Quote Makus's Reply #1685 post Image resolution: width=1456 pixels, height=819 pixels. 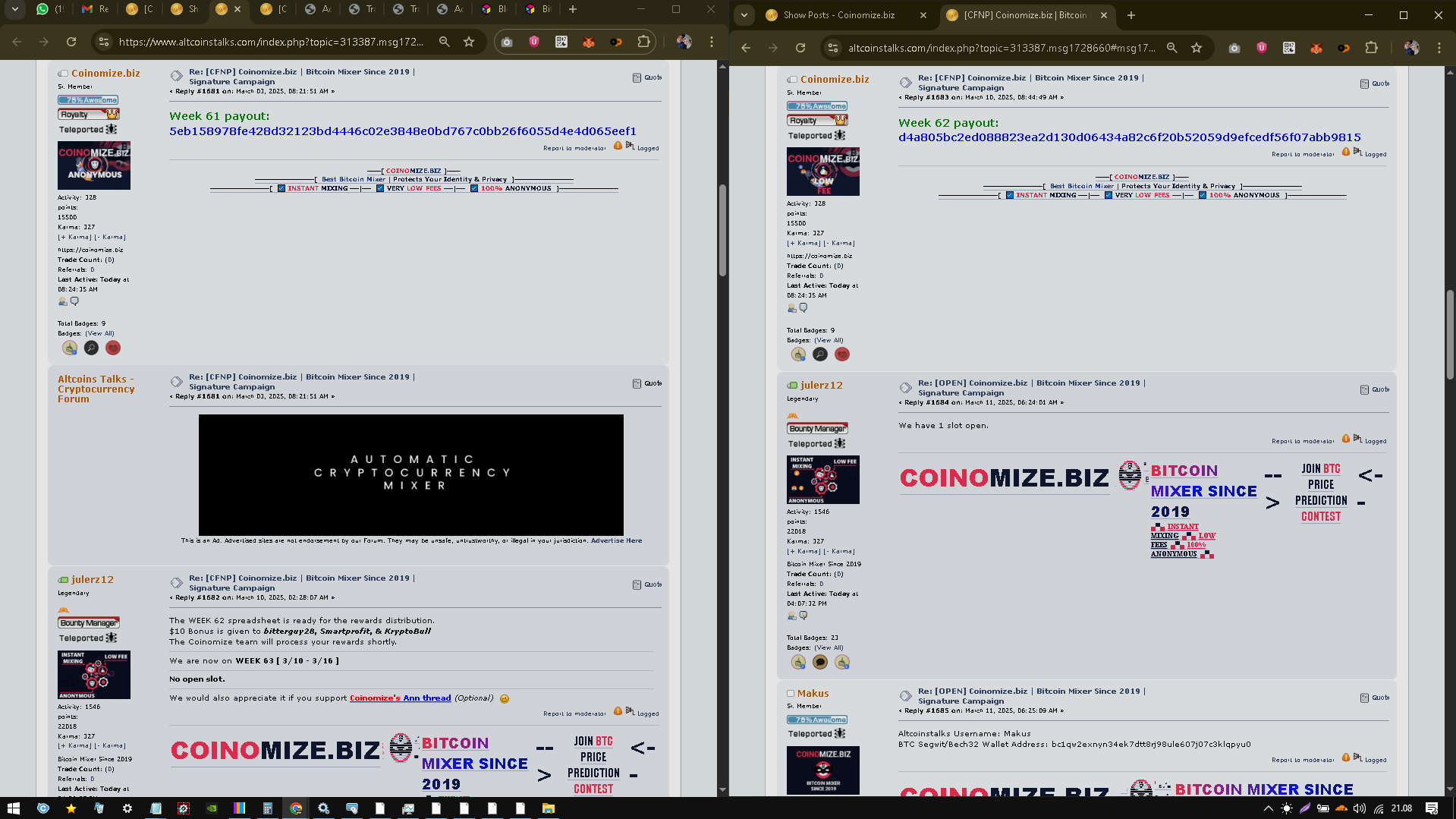pyautogui.click(x=1375, y=698)
